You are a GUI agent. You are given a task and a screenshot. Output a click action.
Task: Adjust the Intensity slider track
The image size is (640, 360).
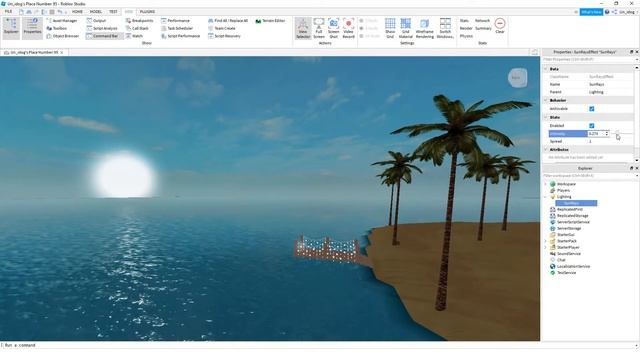[622, 133]
